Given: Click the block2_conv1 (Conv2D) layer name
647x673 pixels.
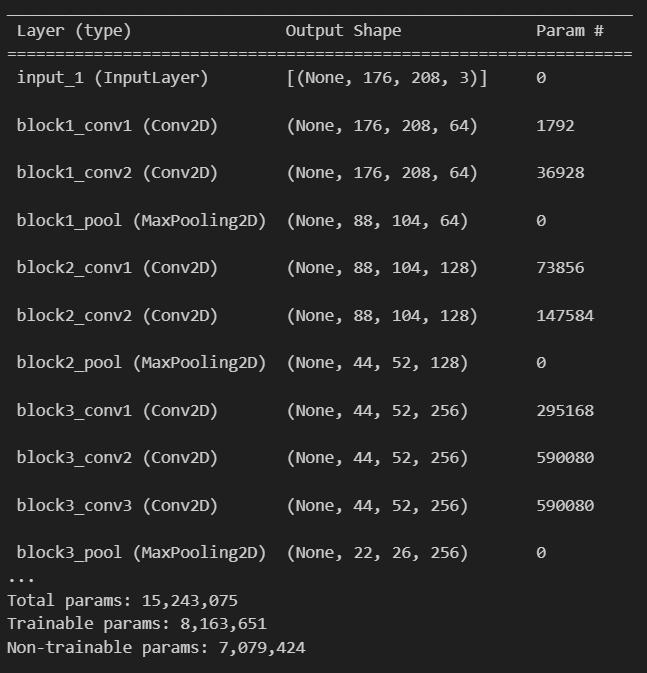Looking at the screenshot, I should click(x=117, y=268).
